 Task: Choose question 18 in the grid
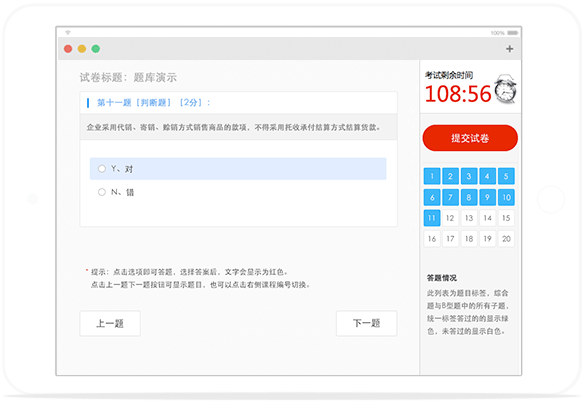coord(469,239)
